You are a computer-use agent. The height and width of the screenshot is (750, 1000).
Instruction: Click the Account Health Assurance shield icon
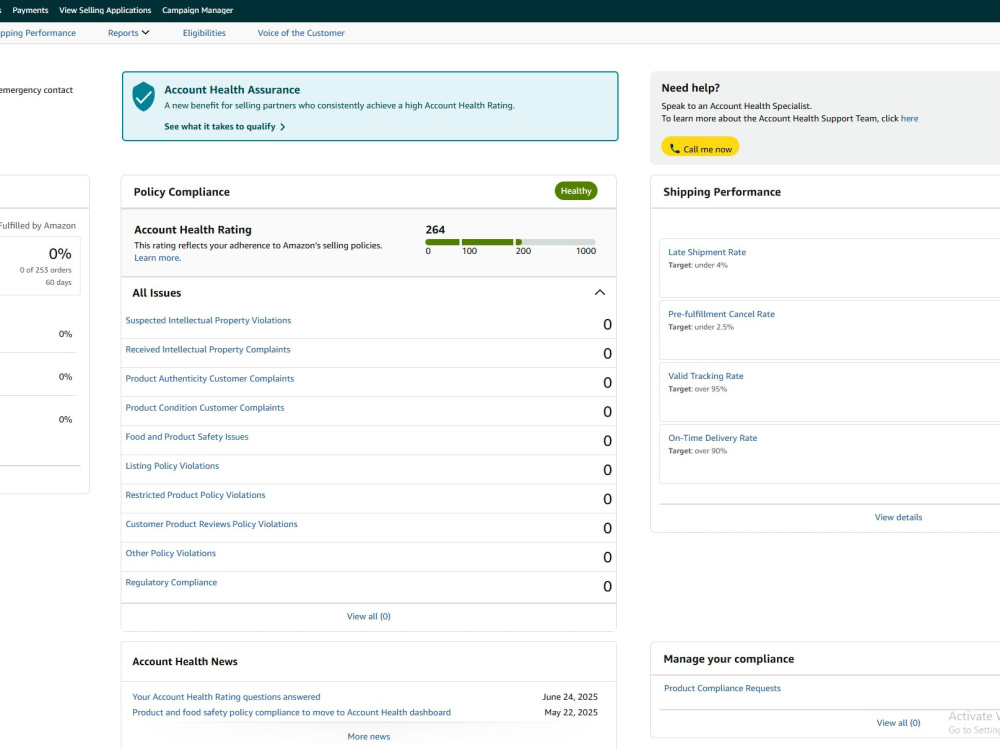click(143, 96)
